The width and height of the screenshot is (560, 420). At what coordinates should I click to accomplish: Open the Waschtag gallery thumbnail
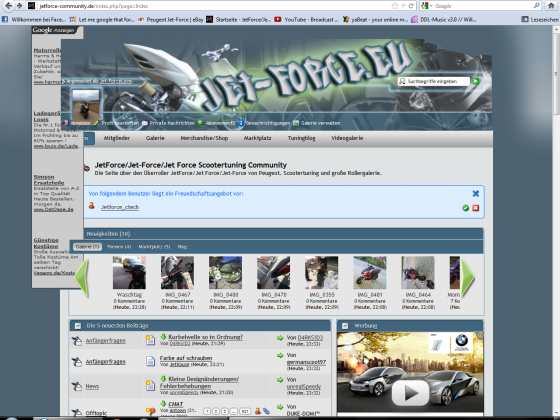pos(129,272)
